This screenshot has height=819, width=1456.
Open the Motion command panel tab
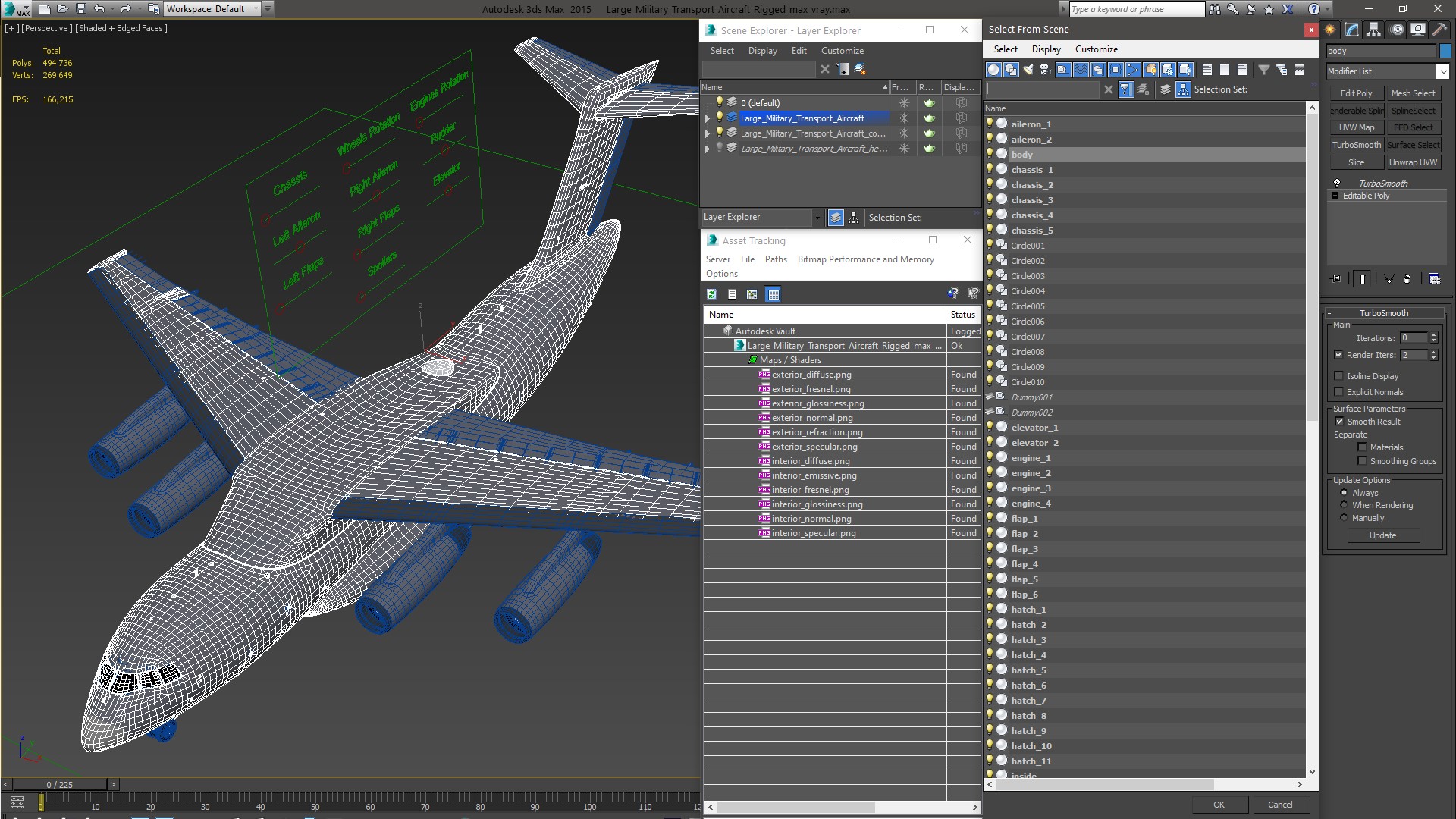click(1397, 30)
